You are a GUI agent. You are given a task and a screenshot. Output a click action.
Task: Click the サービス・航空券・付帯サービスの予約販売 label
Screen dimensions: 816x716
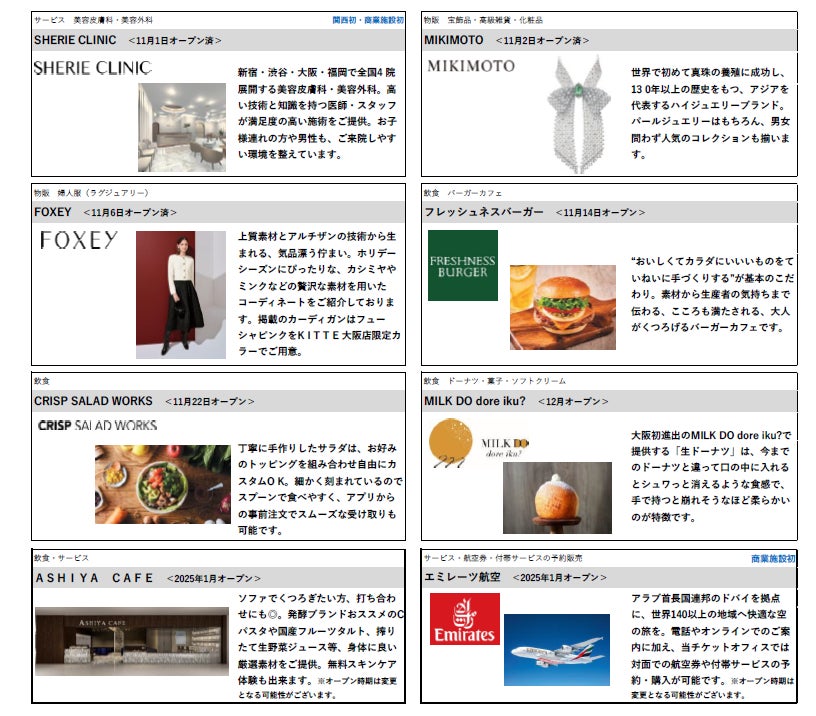point(503,558)
